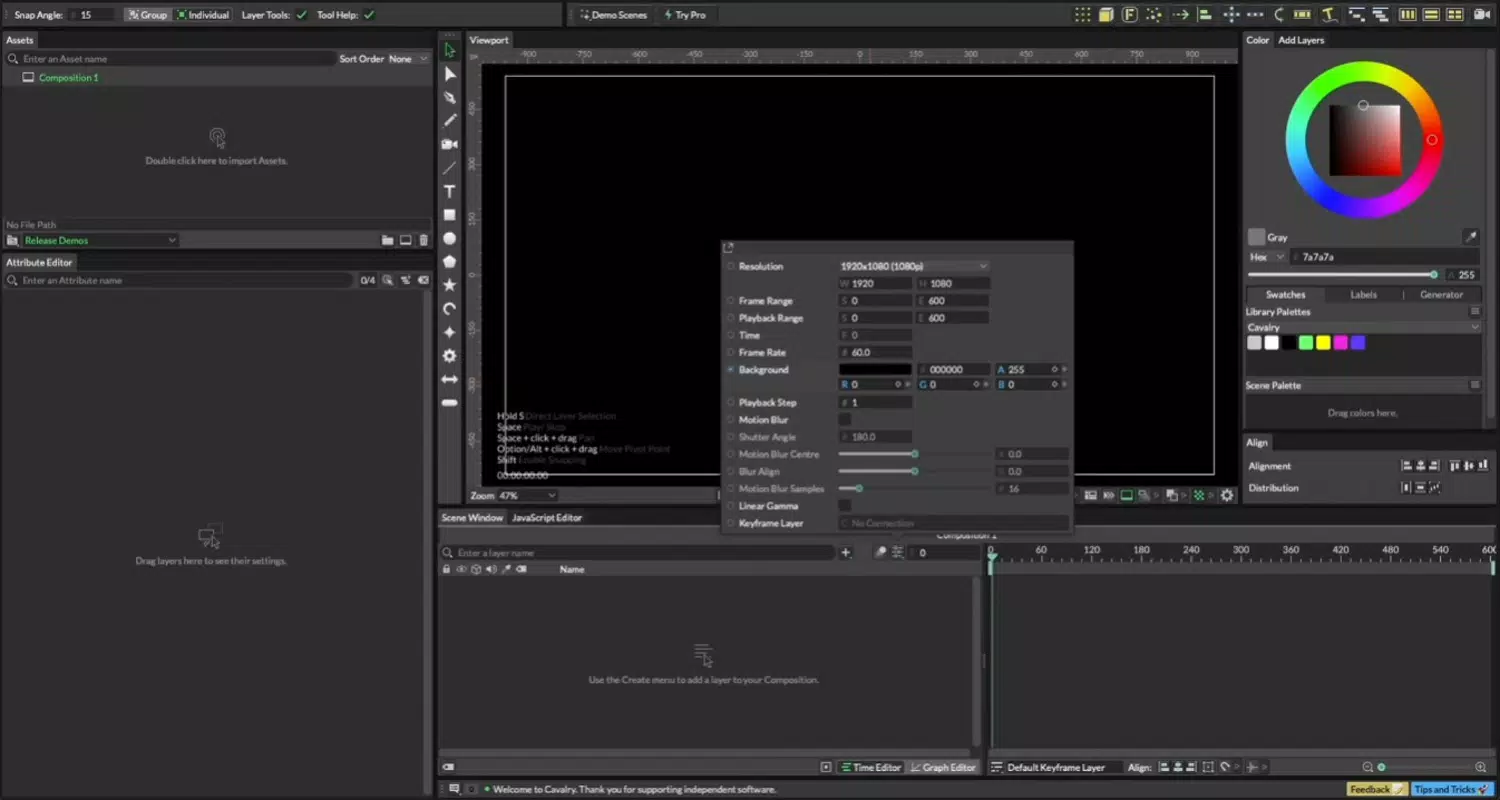Pick the Arc shape tool

(450, 308)
